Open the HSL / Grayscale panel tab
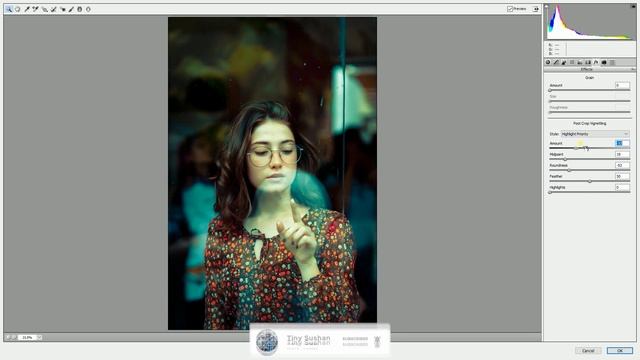640x360 pixels. (572, 62)
